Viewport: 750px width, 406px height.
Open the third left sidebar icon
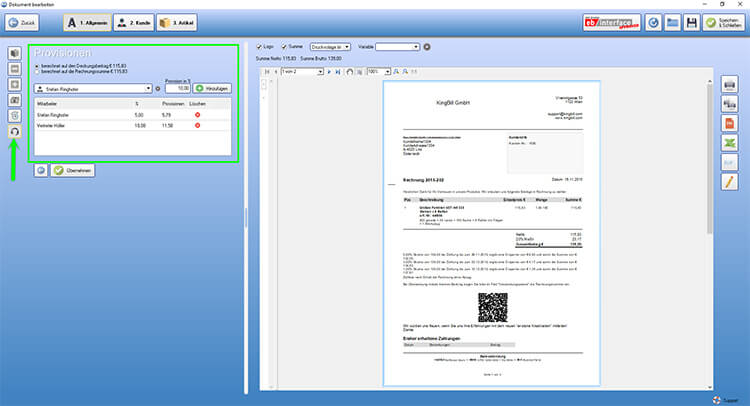pos(14,85)
